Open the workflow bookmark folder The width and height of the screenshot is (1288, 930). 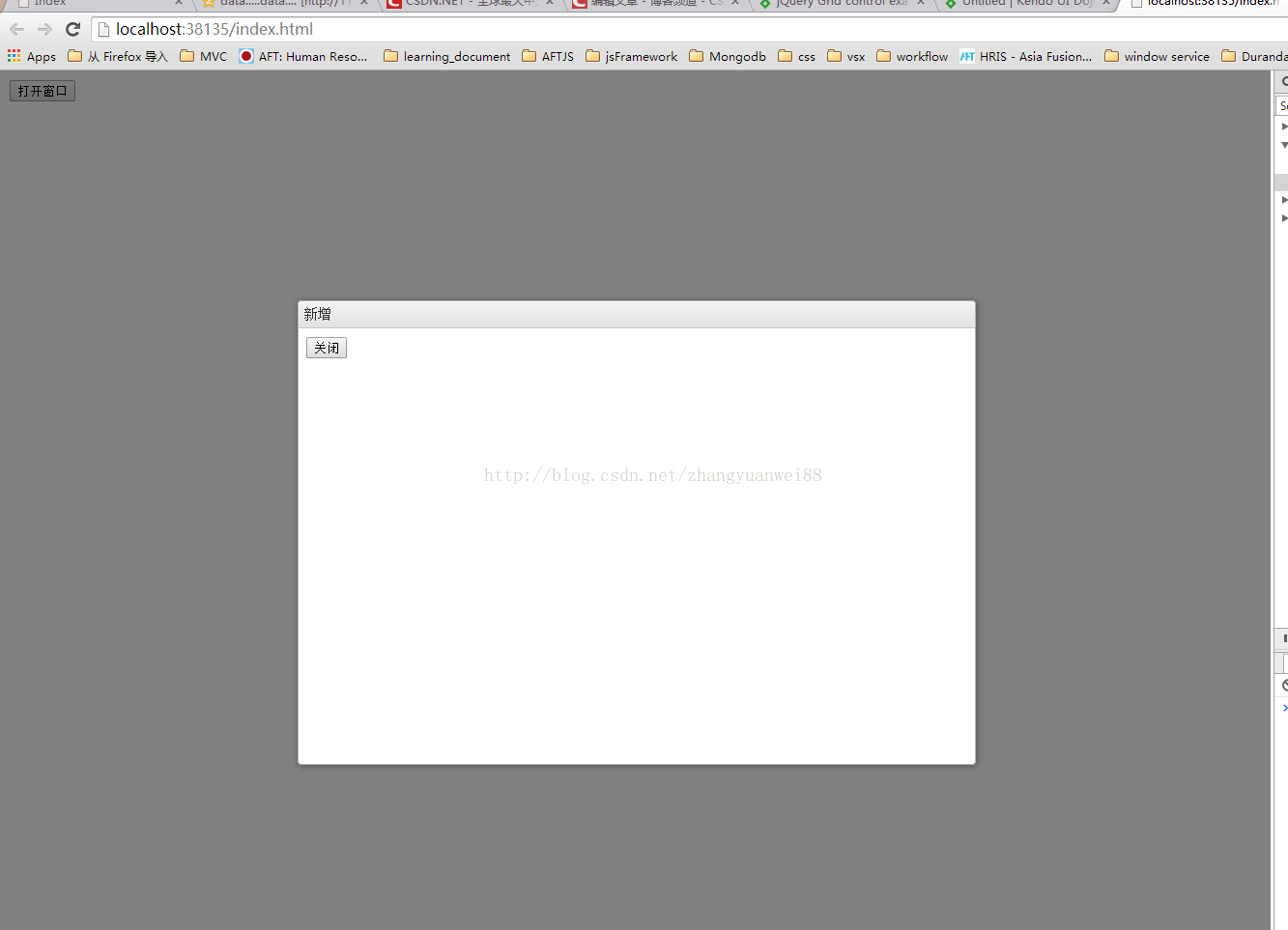(912, 56)
